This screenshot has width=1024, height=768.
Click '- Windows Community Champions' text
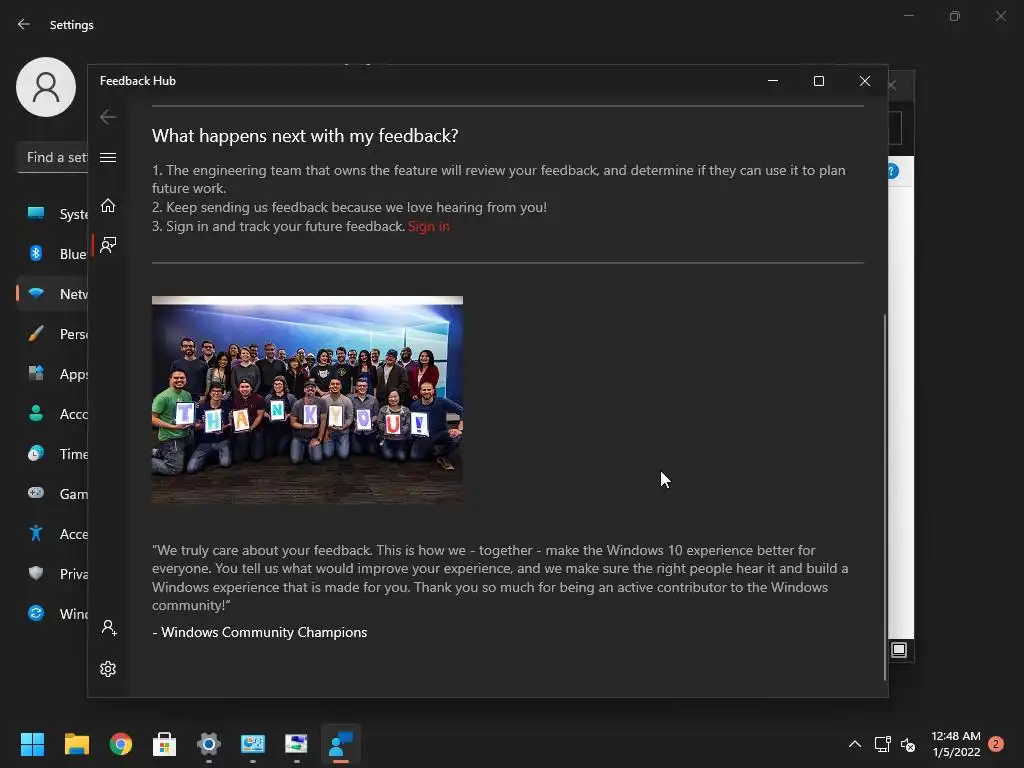click(260, 632)
